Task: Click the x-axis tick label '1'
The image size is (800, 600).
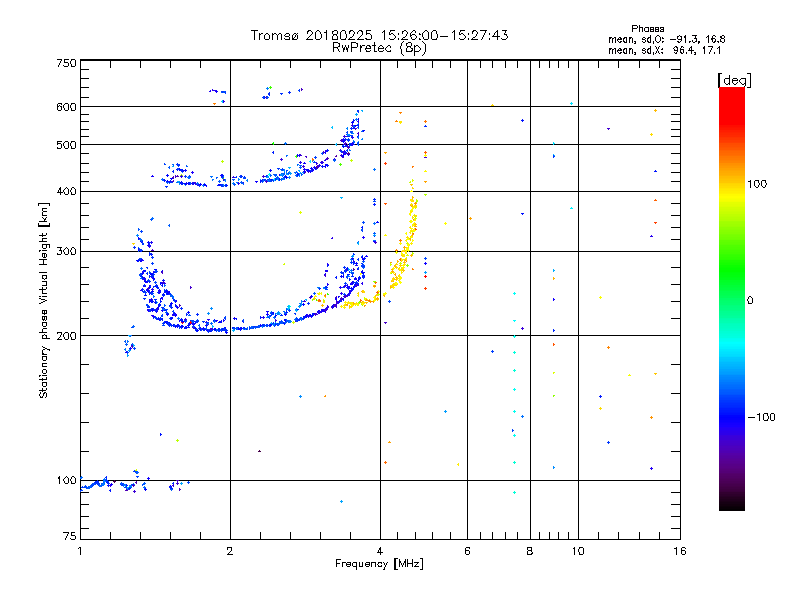Action: click(x=80, y=551)
